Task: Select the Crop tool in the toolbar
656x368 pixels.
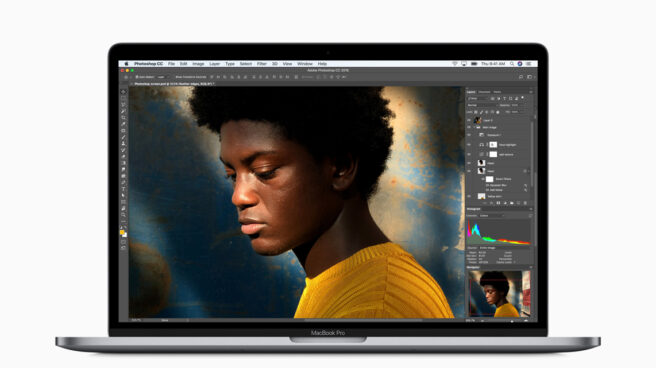Action: 123,118
